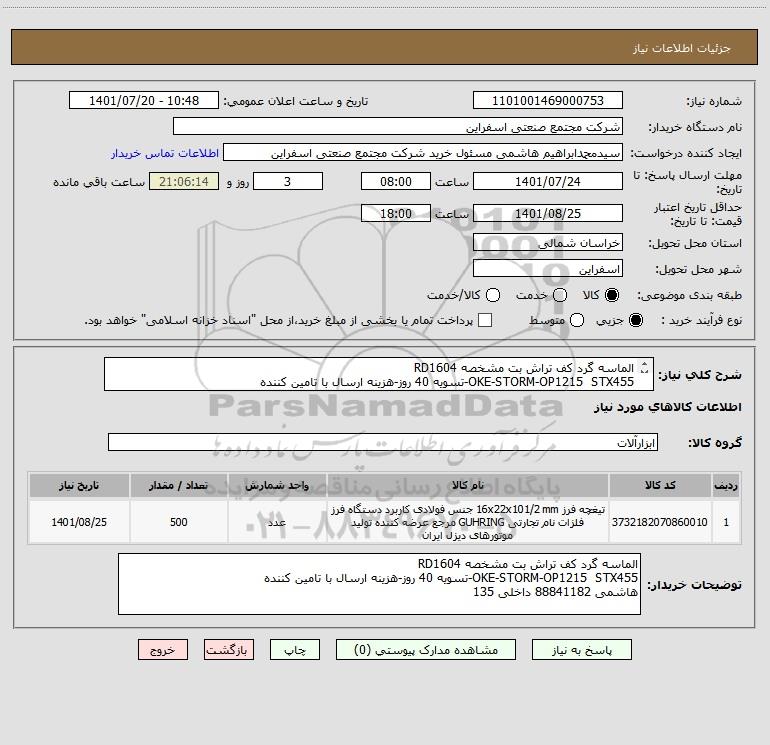Click row number 1 cell
Image resolution: width=770 pixels, height=745 pixels.
[x=726, y=522]
